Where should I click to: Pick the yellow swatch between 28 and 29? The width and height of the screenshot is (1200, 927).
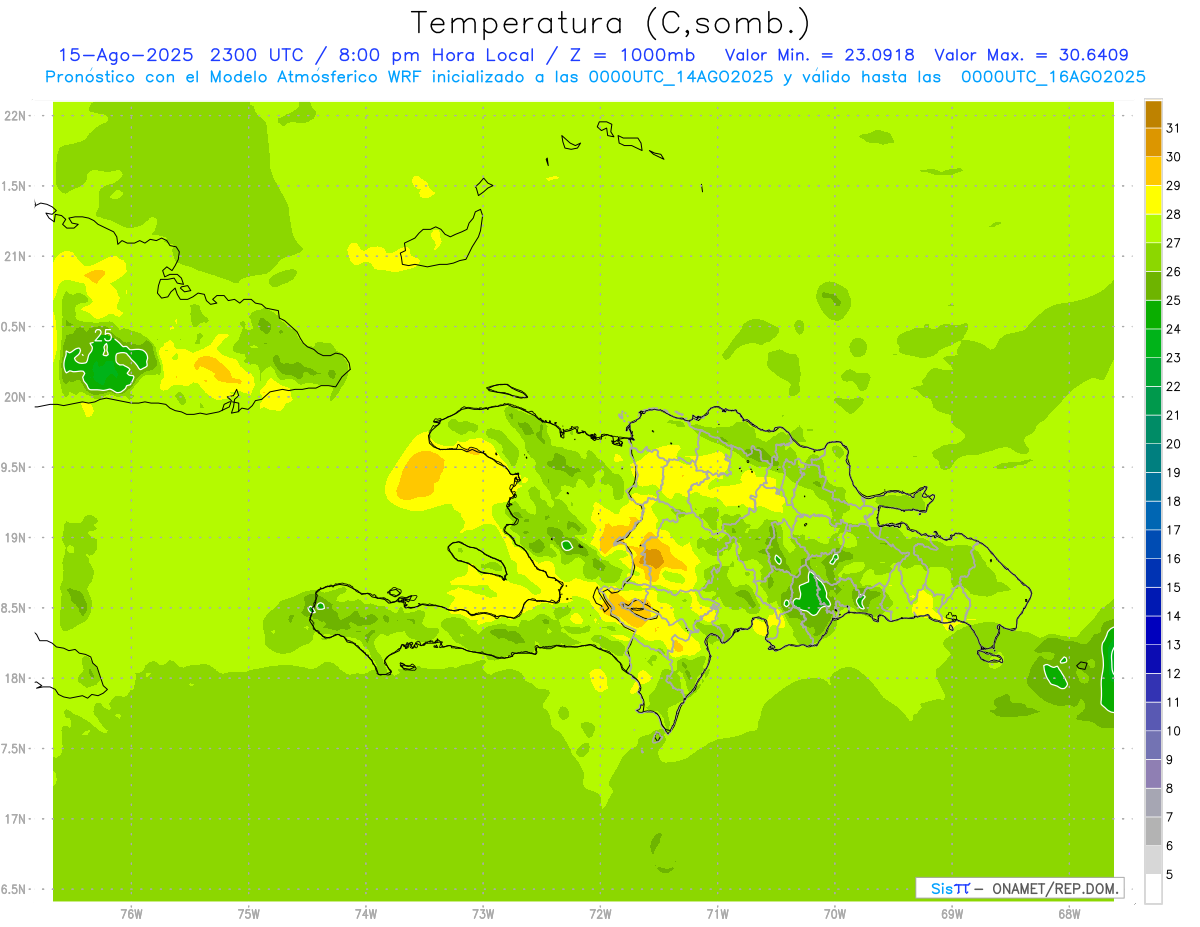(x=1153, y=199)
